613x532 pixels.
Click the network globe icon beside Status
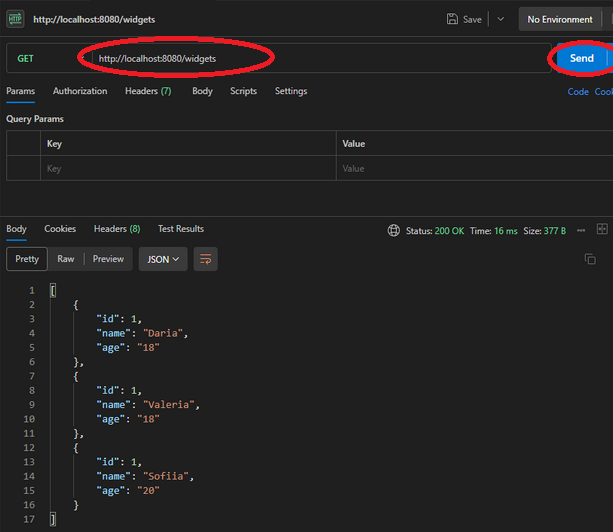[x=394, y=231]
